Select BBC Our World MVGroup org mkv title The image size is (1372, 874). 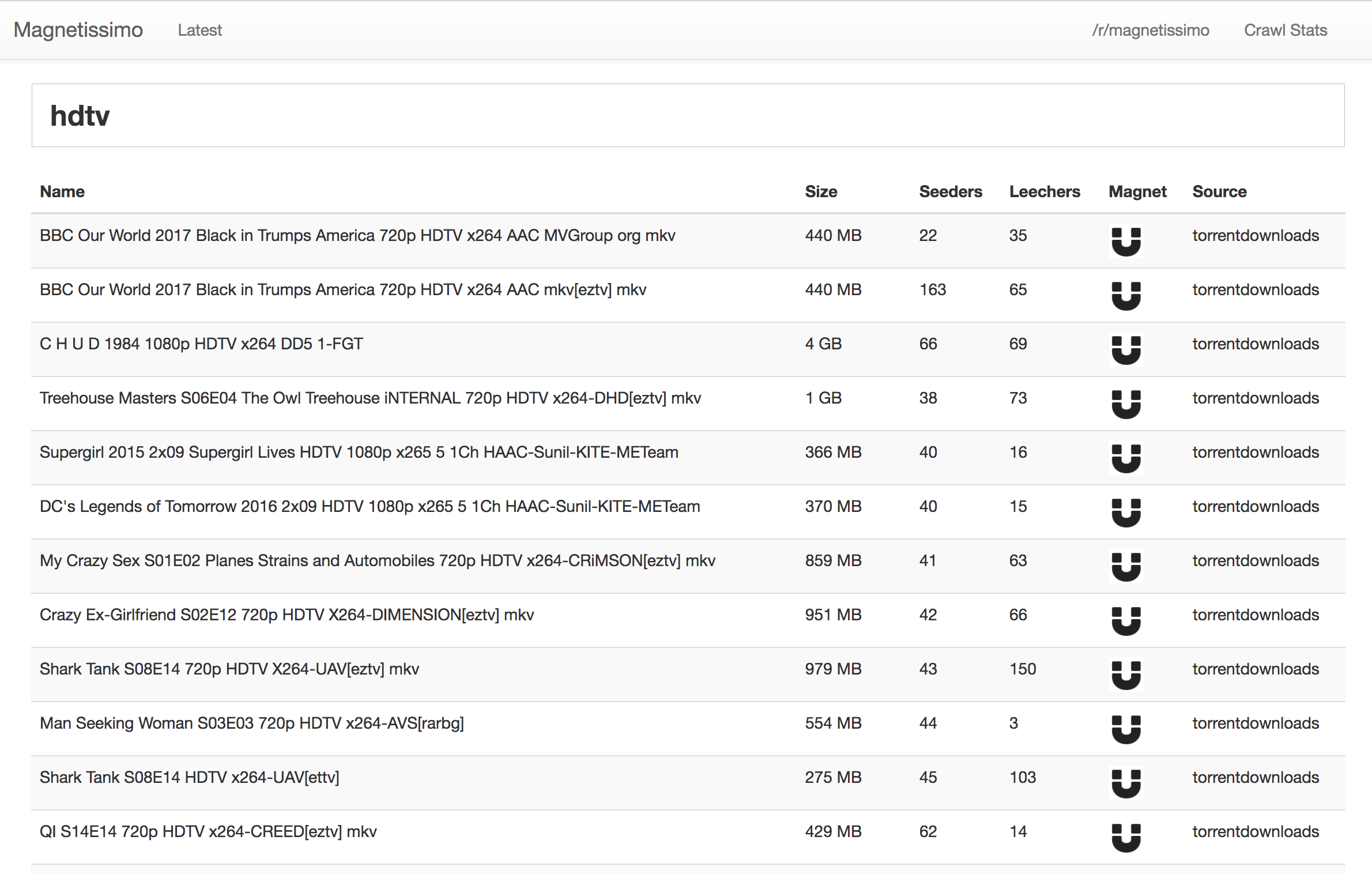[x=357, y=235]
